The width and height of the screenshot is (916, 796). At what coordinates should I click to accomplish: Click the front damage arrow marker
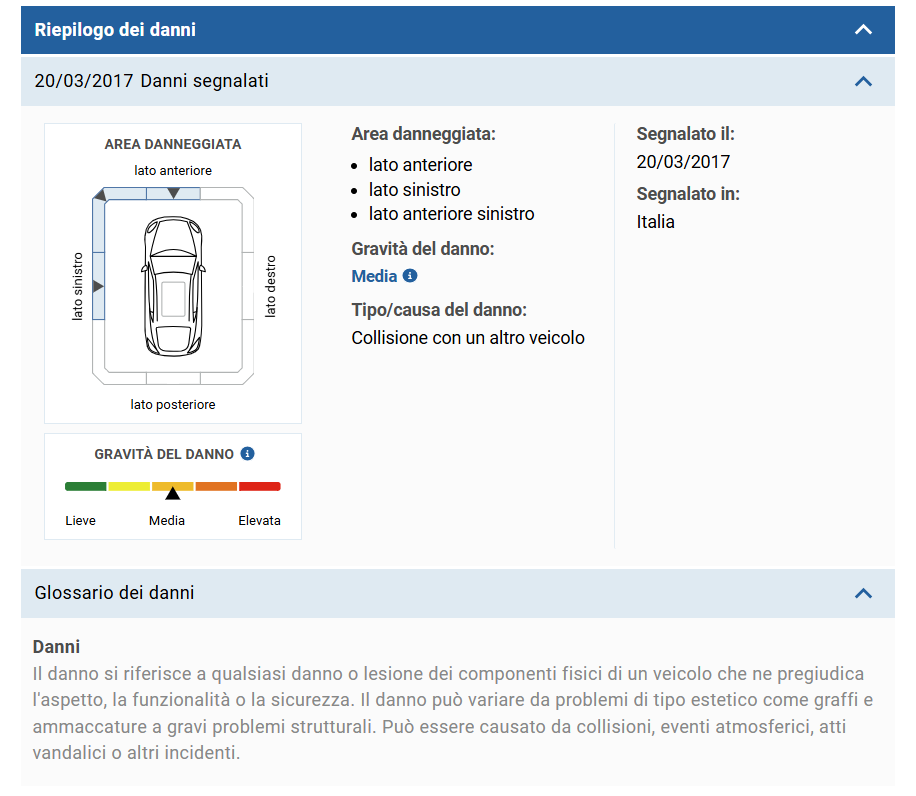[173, 192]
